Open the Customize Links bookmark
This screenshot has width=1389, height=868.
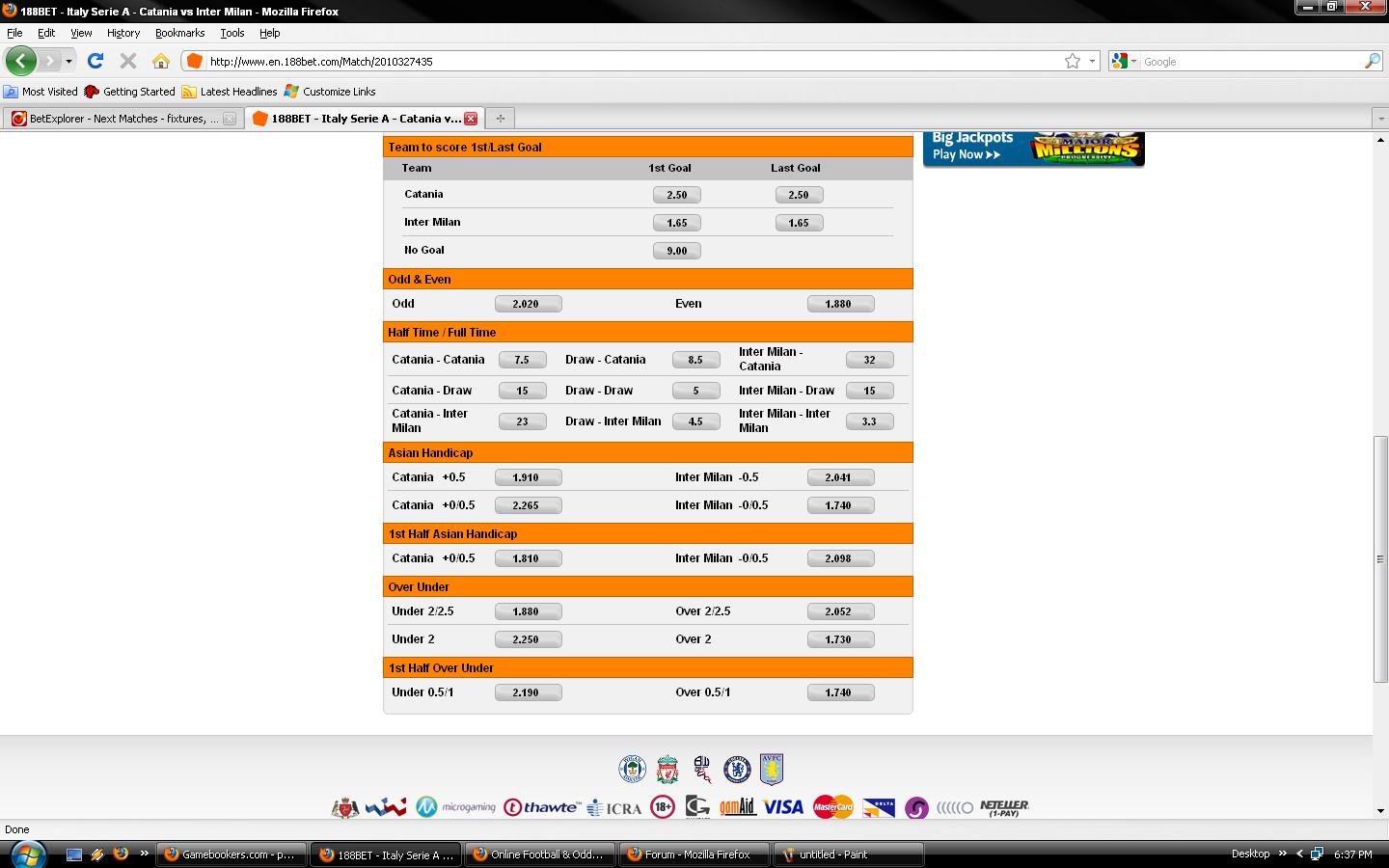[330, 92]
